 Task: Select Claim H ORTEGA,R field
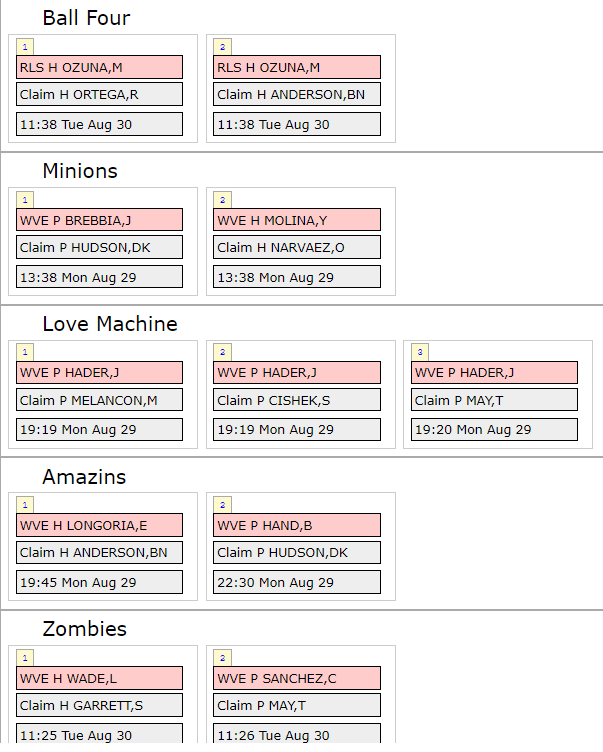click(99, 94)
